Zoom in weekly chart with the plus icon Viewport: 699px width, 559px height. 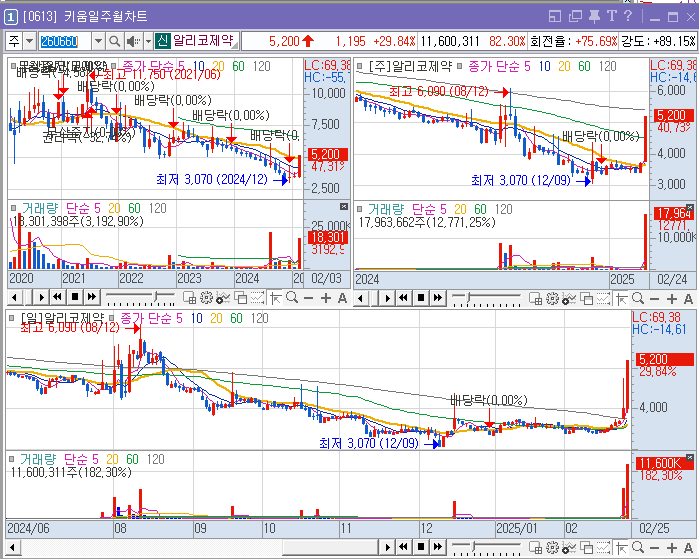click(672, 299)
